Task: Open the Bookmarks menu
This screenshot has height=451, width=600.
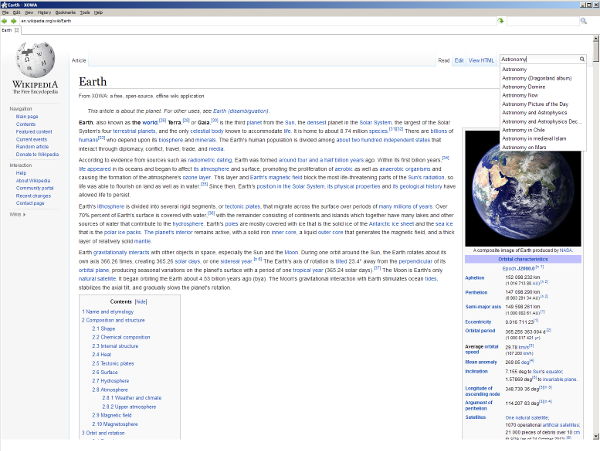Action: 64,12
